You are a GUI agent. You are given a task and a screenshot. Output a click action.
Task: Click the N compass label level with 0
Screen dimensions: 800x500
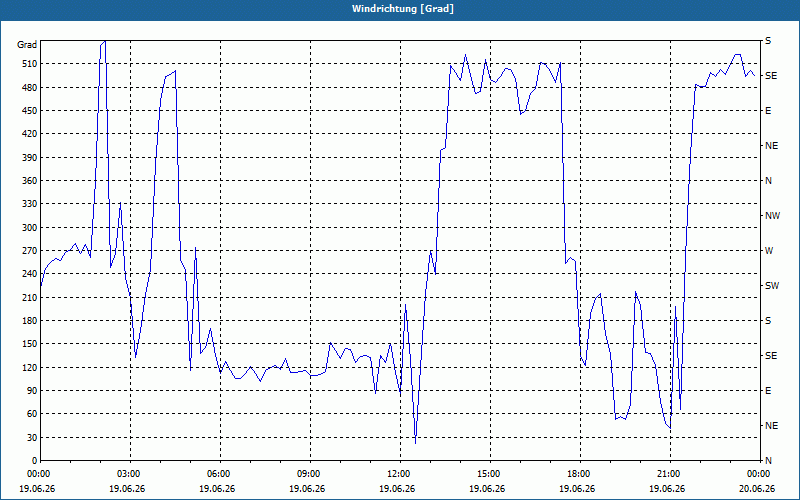pyautogui.click(x=768, y=461)
